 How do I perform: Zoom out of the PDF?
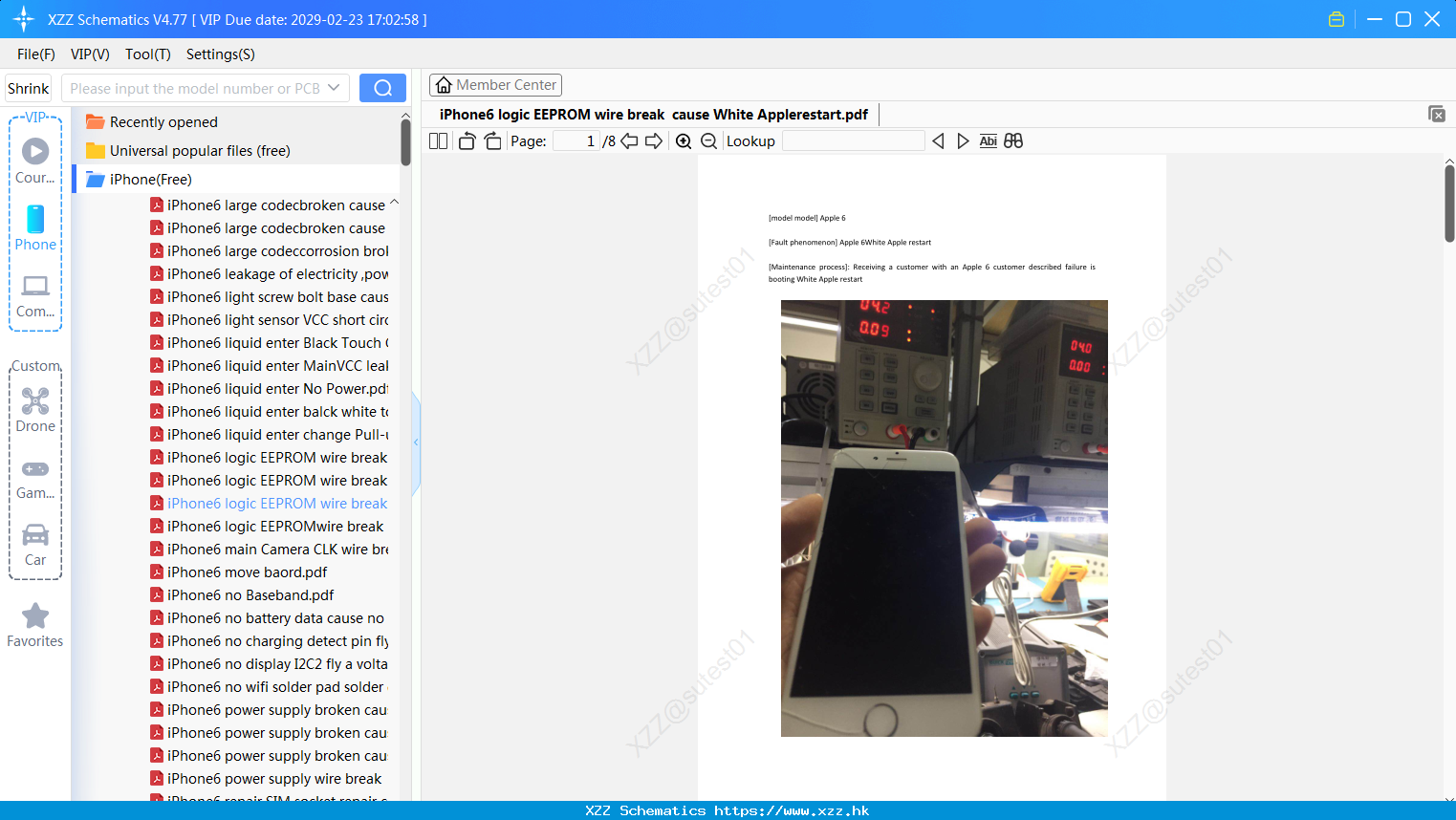(x=709, y=141)
